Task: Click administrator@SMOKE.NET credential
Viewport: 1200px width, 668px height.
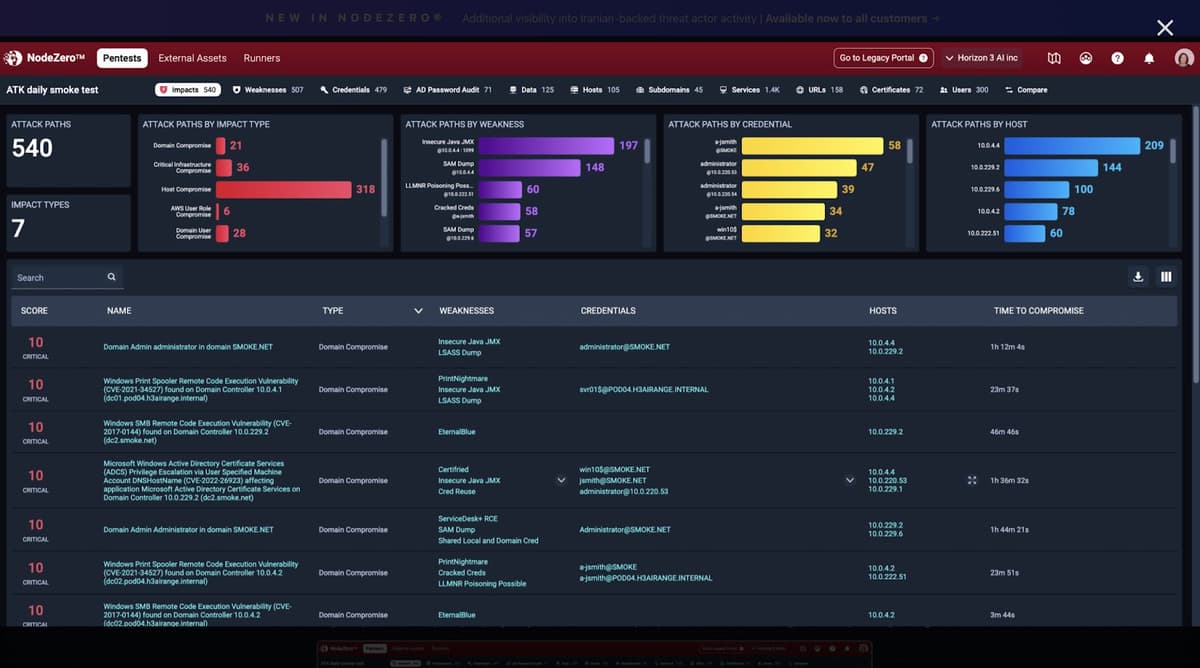Action: [x=625, y=347]
